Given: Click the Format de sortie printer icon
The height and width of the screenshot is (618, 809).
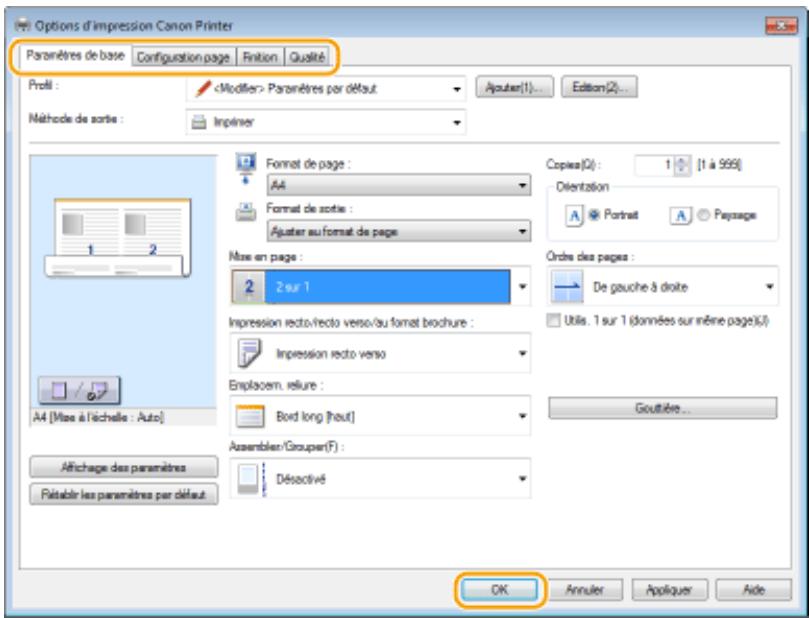Looking at the screenshot, I should [246, 212].
